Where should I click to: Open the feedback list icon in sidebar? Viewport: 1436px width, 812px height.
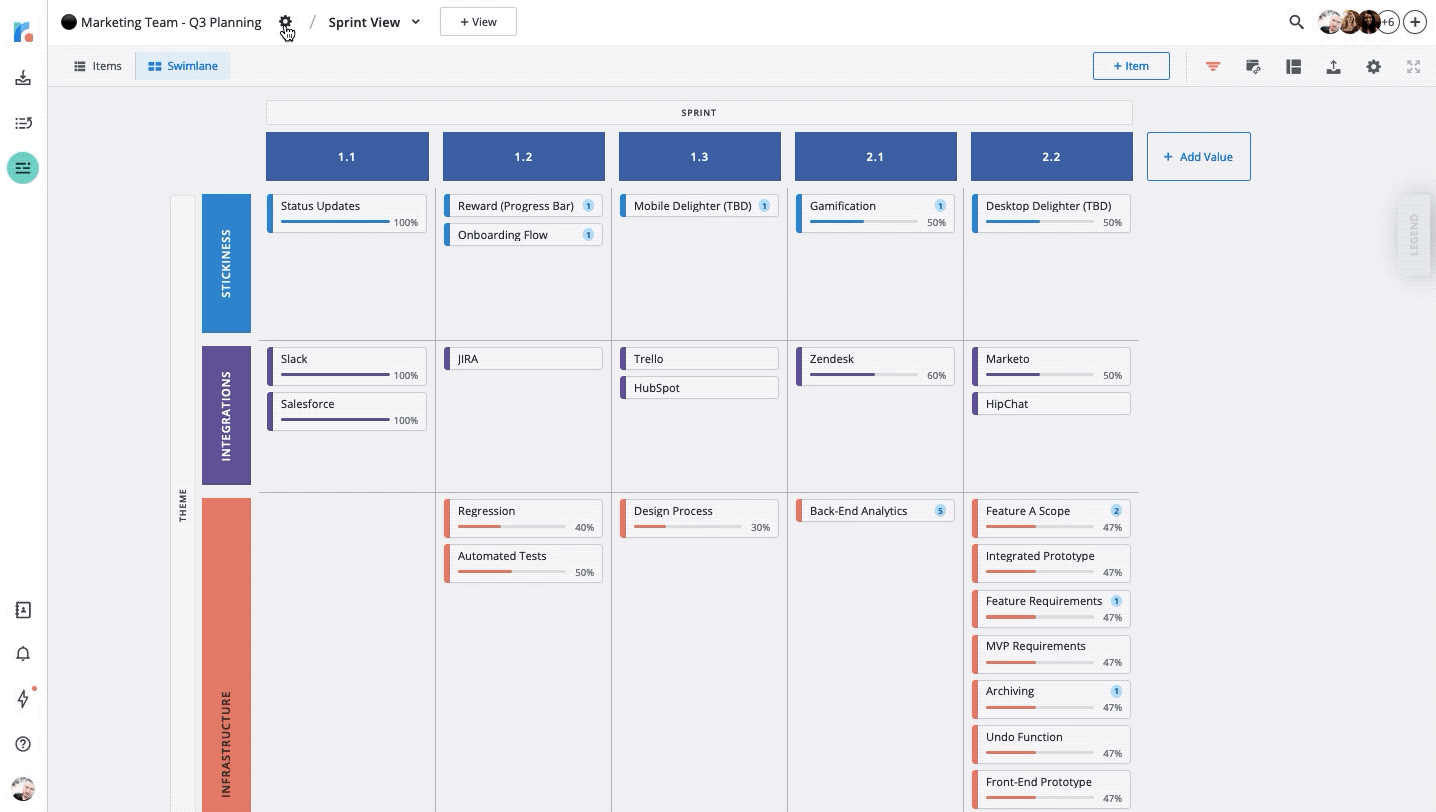click(x=23, y=123)
